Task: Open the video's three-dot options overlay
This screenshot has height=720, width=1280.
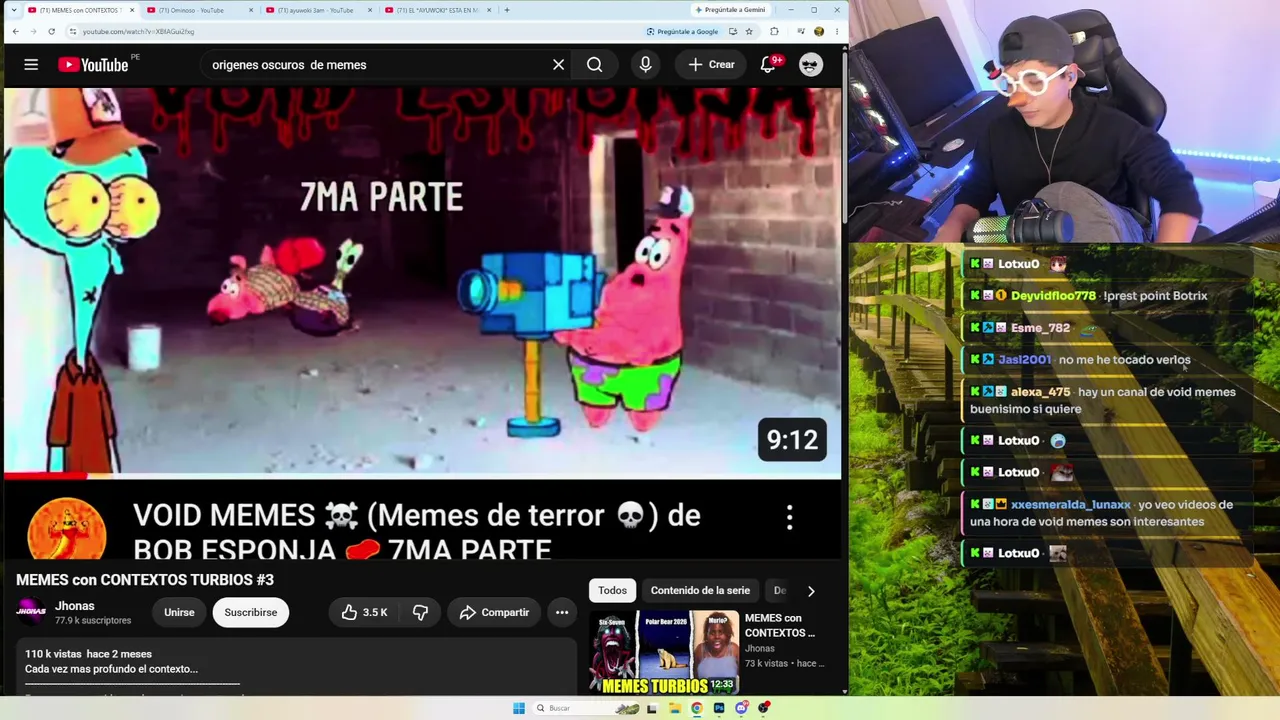Action: (x=790, y=517)
